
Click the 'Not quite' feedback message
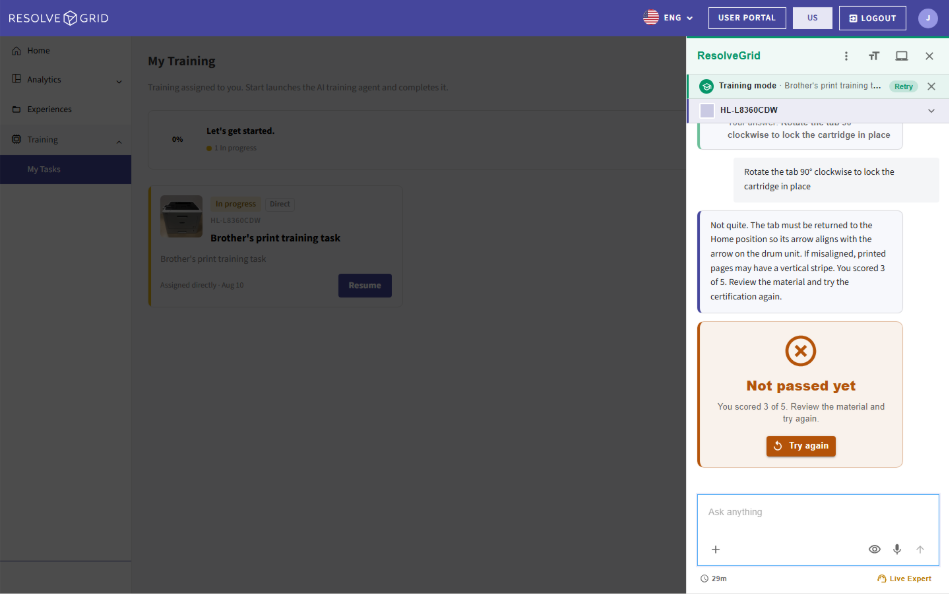[800, 261]
